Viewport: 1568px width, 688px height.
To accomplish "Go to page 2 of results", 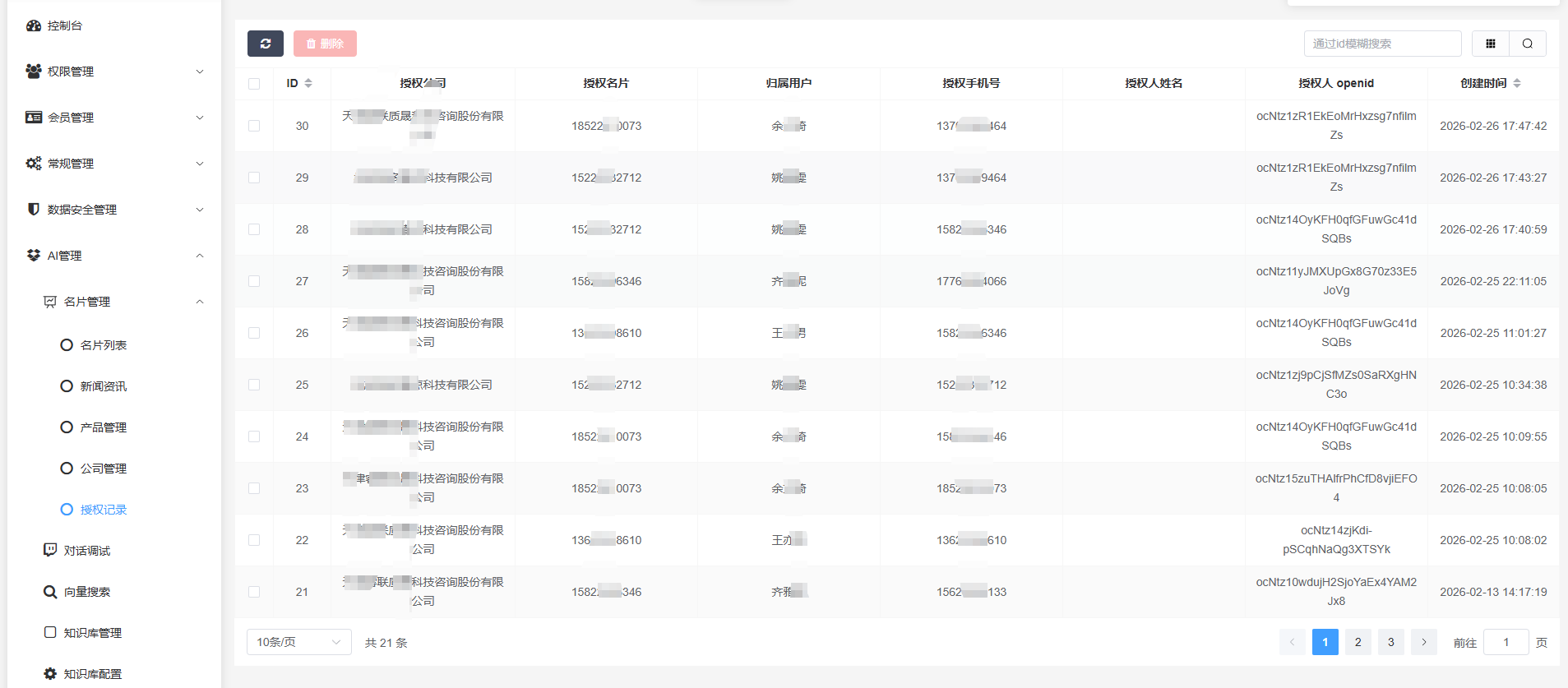I will (x=1358, y=642).
